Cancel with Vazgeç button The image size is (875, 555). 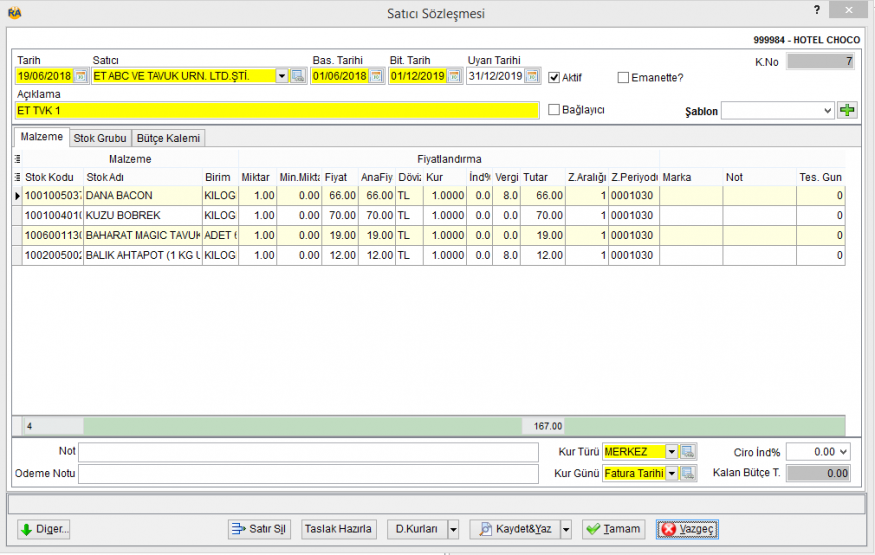pos(688,529)
